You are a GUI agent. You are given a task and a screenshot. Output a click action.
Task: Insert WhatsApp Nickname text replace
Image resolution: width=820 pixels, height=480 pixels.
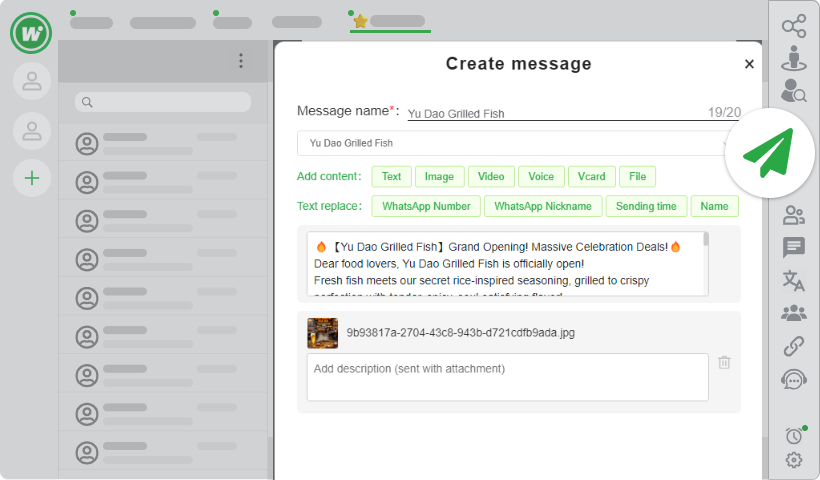click(543, 206)
